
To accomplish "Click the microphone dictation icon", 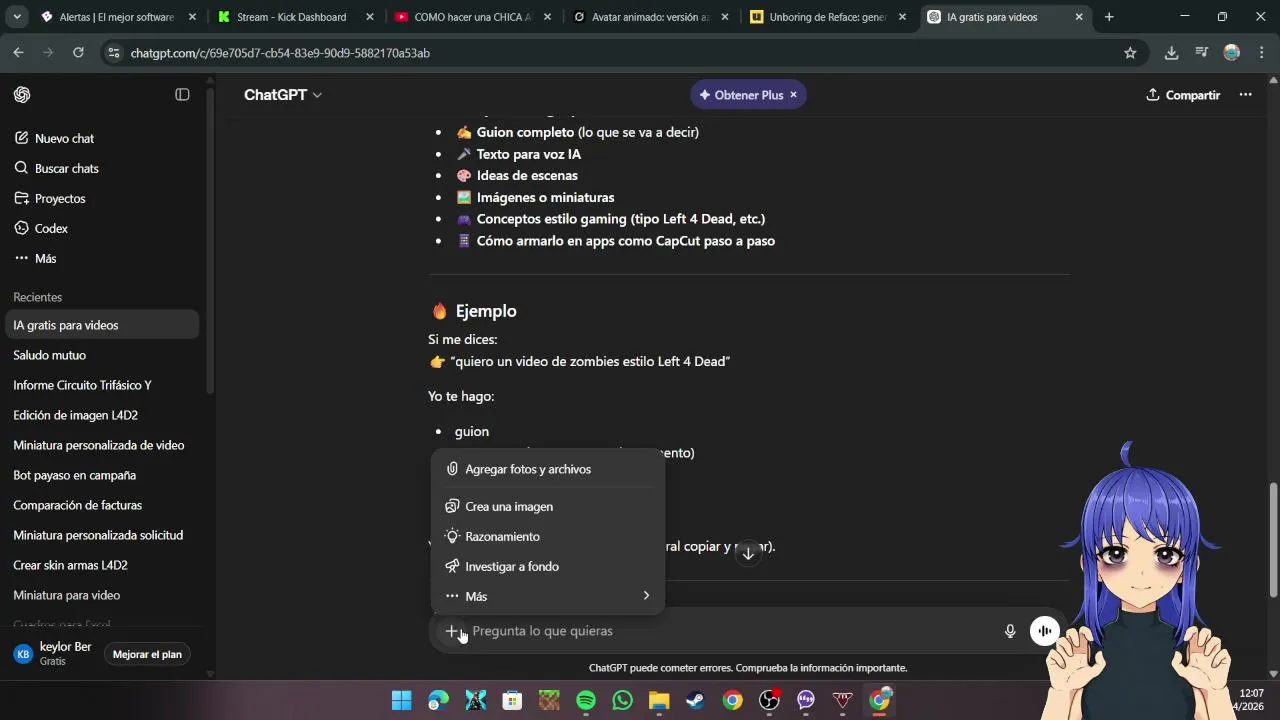I will point(1010,631).
